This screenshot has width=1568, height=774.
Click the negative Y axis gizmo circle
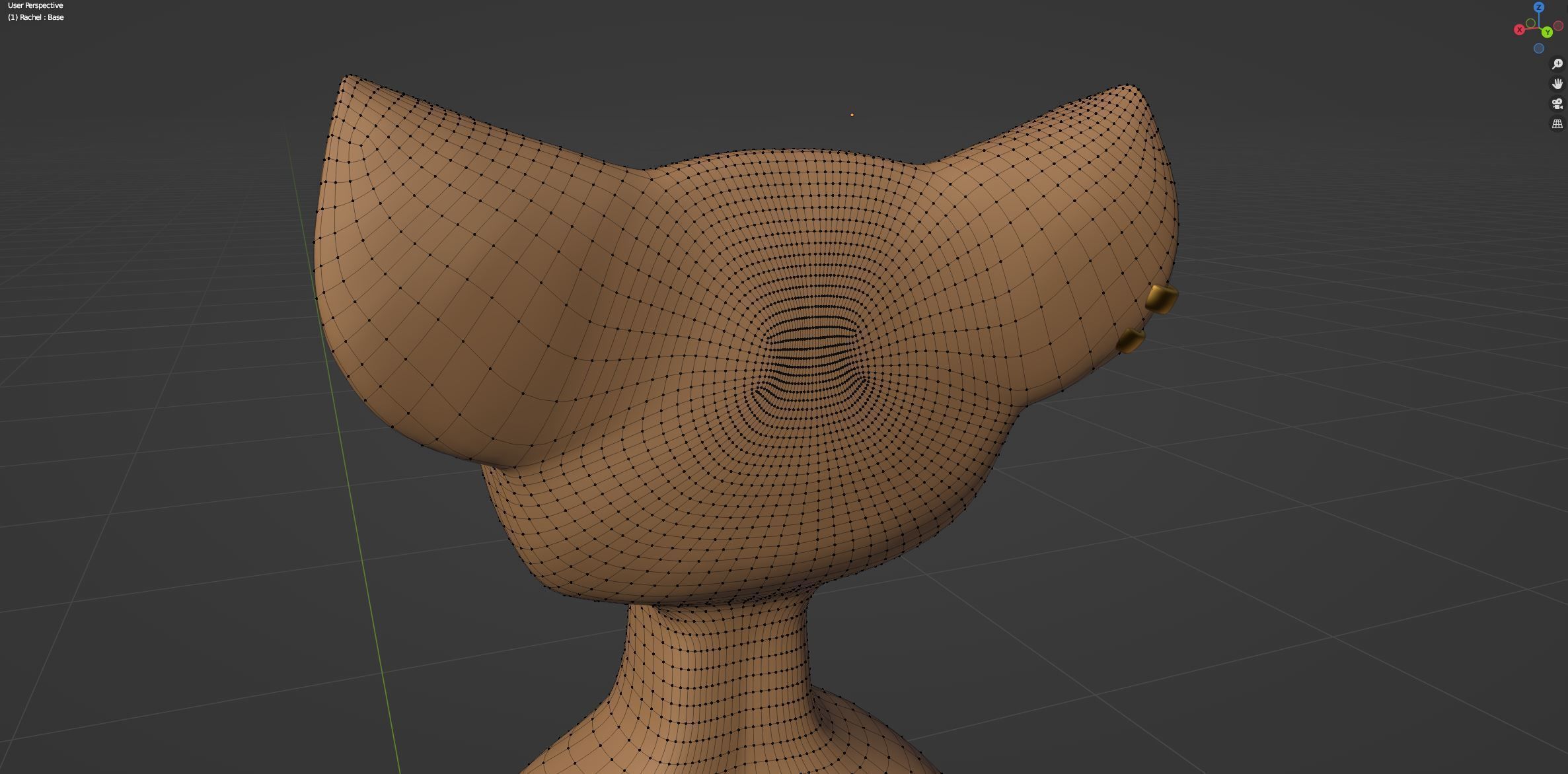click(x=1530, y=23)
